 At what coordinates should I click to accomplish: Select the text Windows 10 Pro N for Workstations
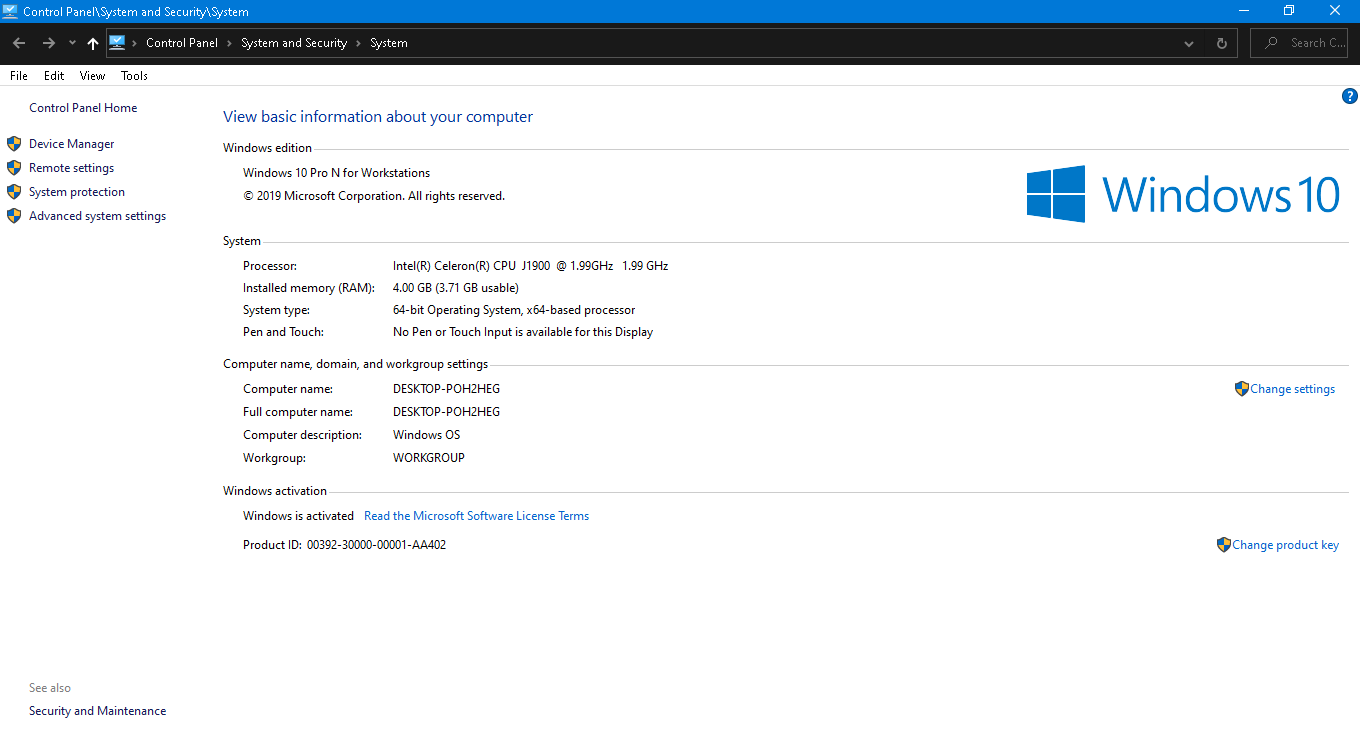click(337, 173)
